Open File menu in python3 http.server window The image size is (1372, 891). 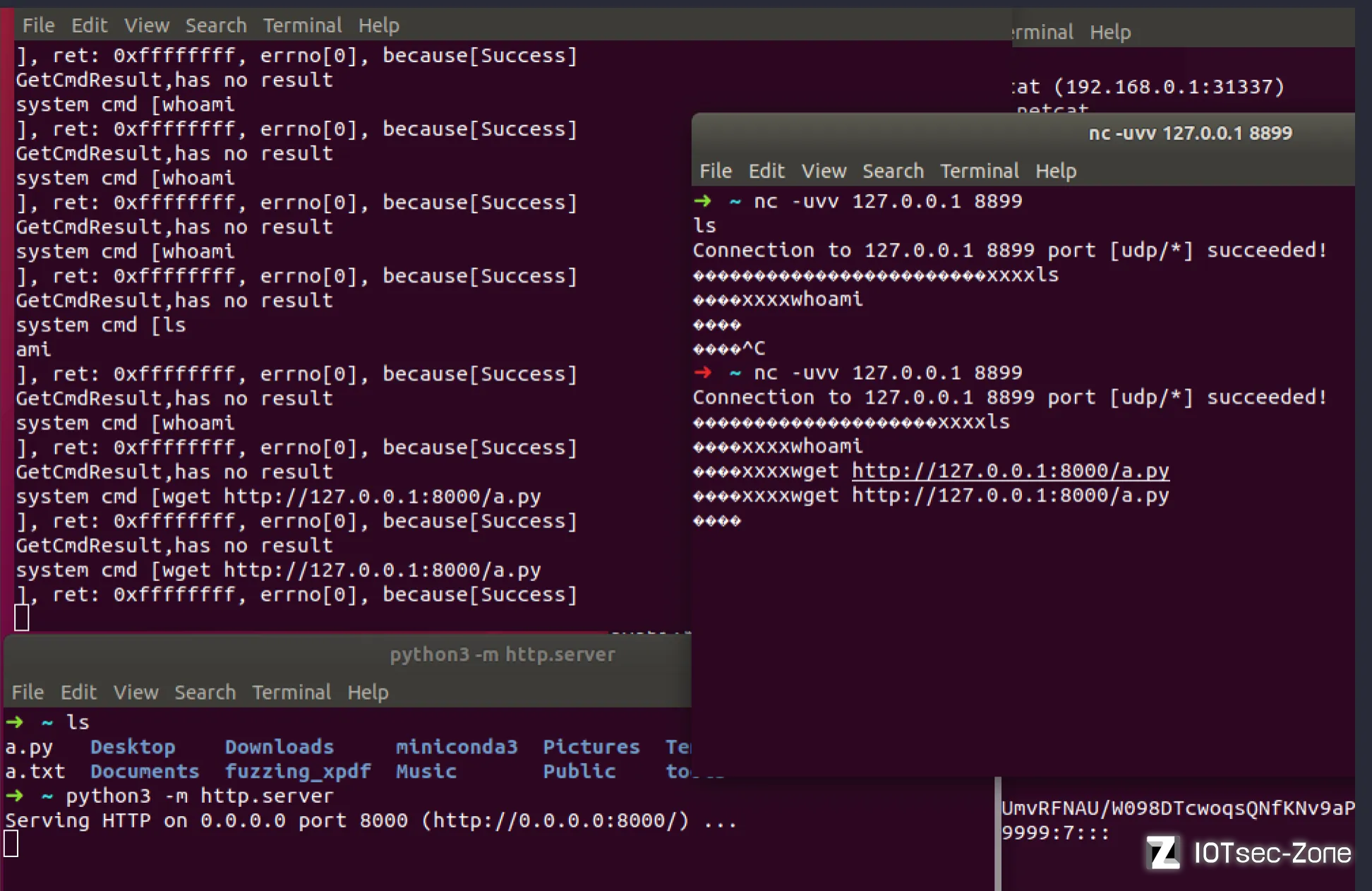coord(28,692)
